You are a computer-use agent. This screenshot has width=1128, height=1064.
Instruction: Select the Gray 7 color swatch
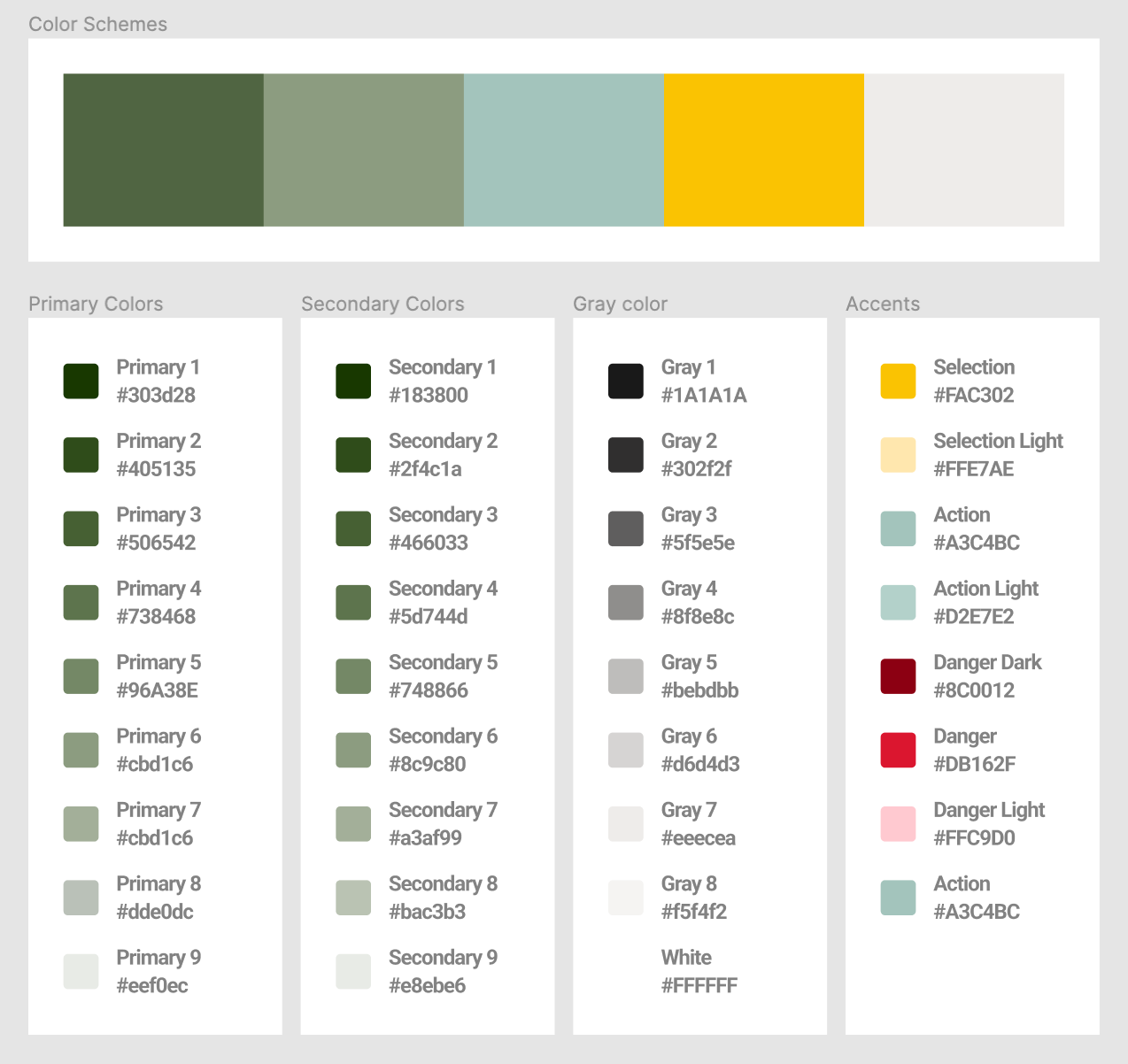[x=626, y=823]
